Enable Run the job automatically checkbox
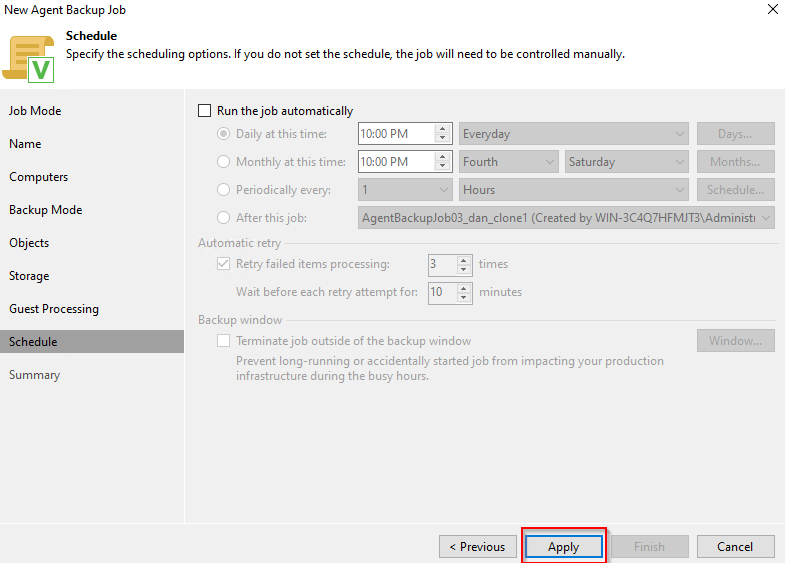This screenshot has width=785, height=563. click(x=205, y=111)
